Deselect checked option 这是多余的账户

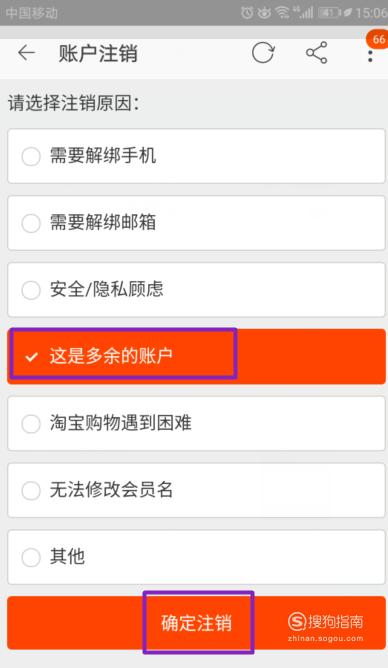coord(196,357)
